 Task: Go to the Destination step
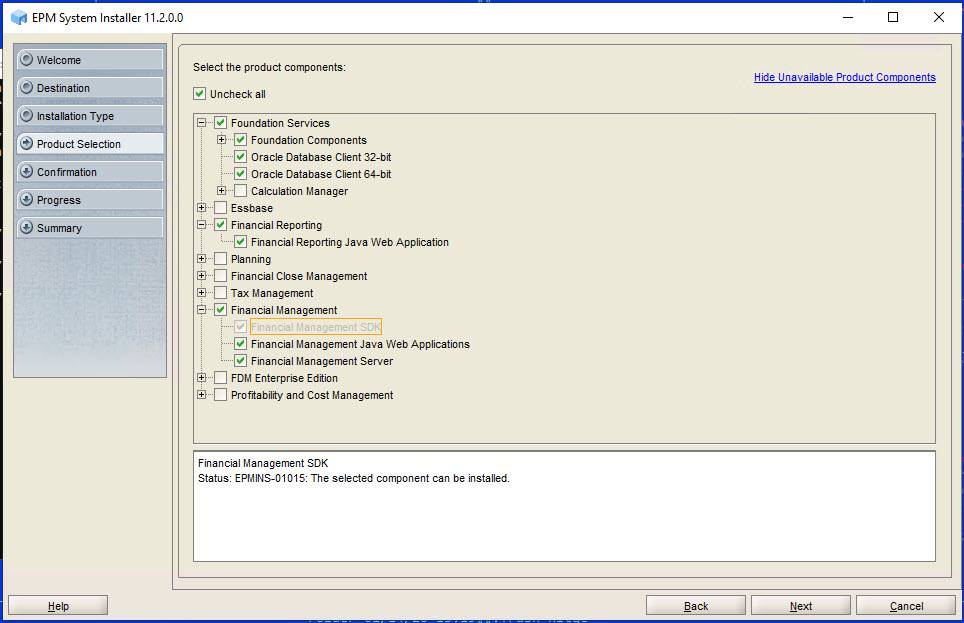click(90, 87)
